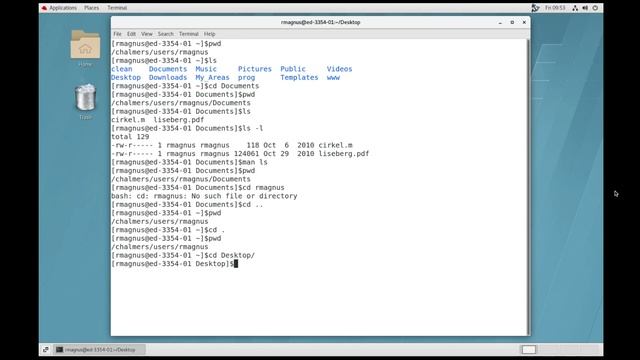Screen dimensions: 640x360
Task: Click the clock showing Fri 09:53
Action: tap(555, 8)
